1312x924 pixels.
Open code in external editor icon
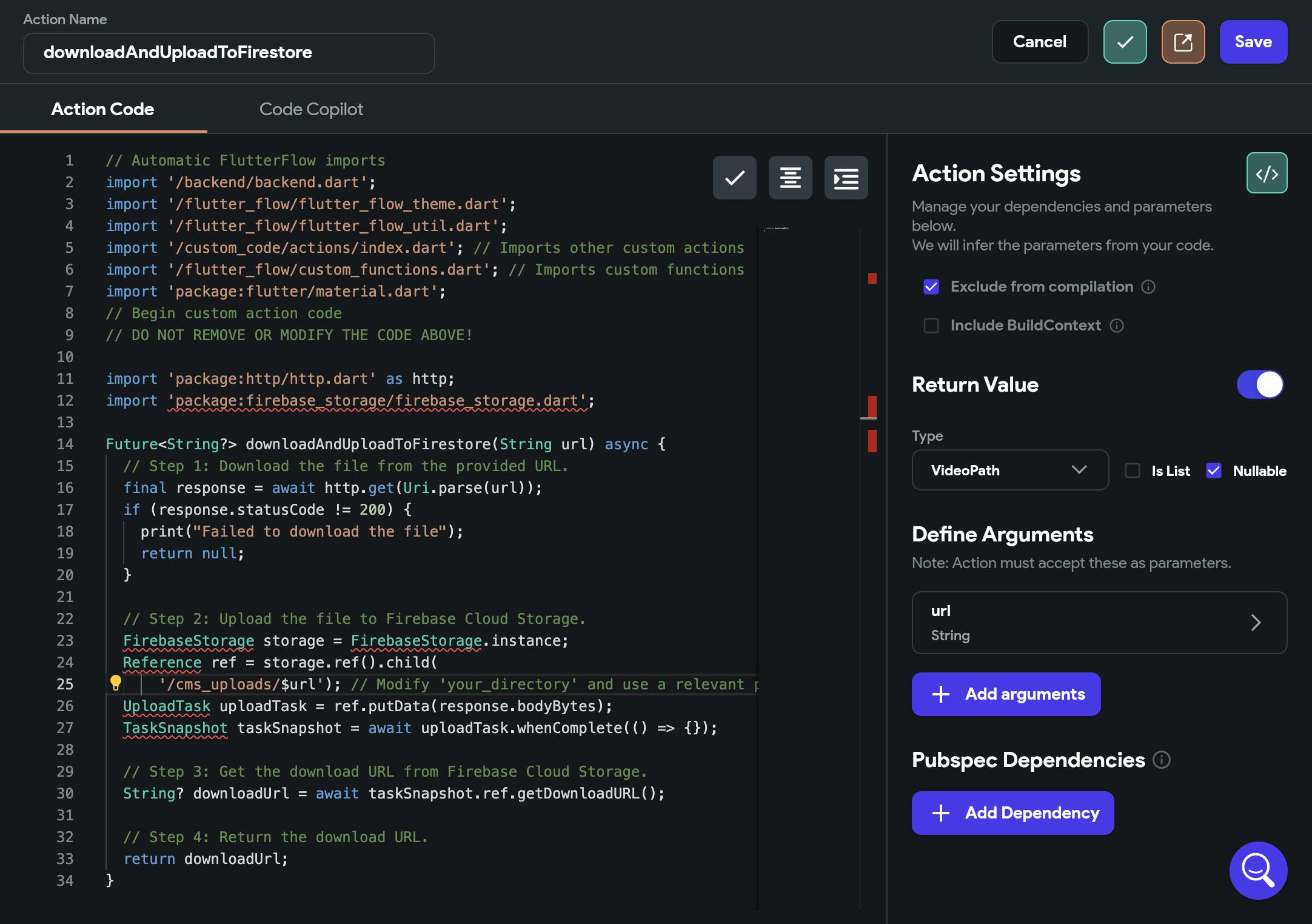click(x=1182, y=42)
